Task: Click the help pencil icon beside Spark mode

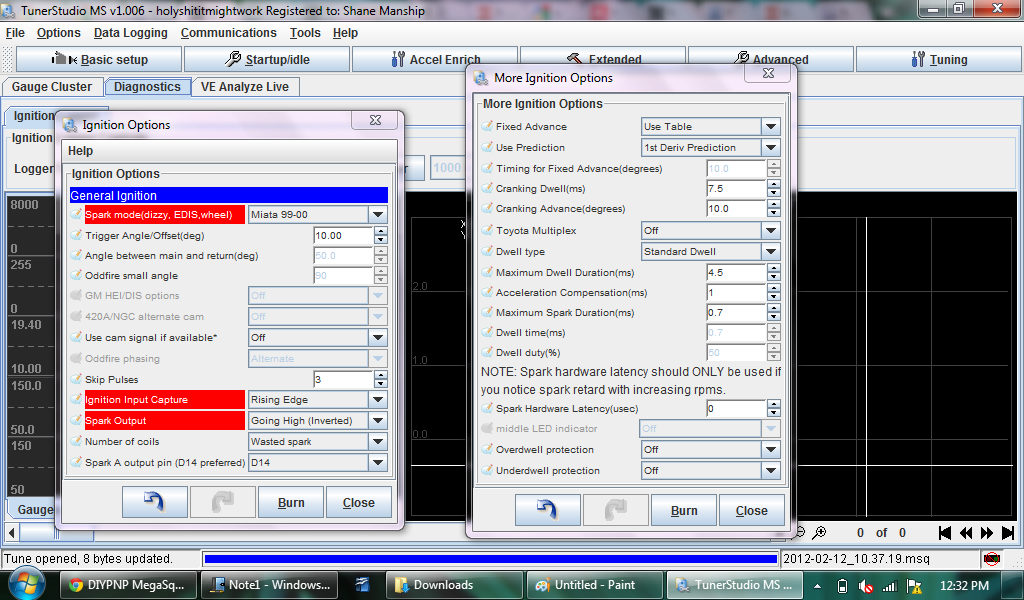Action: point(76,214)
